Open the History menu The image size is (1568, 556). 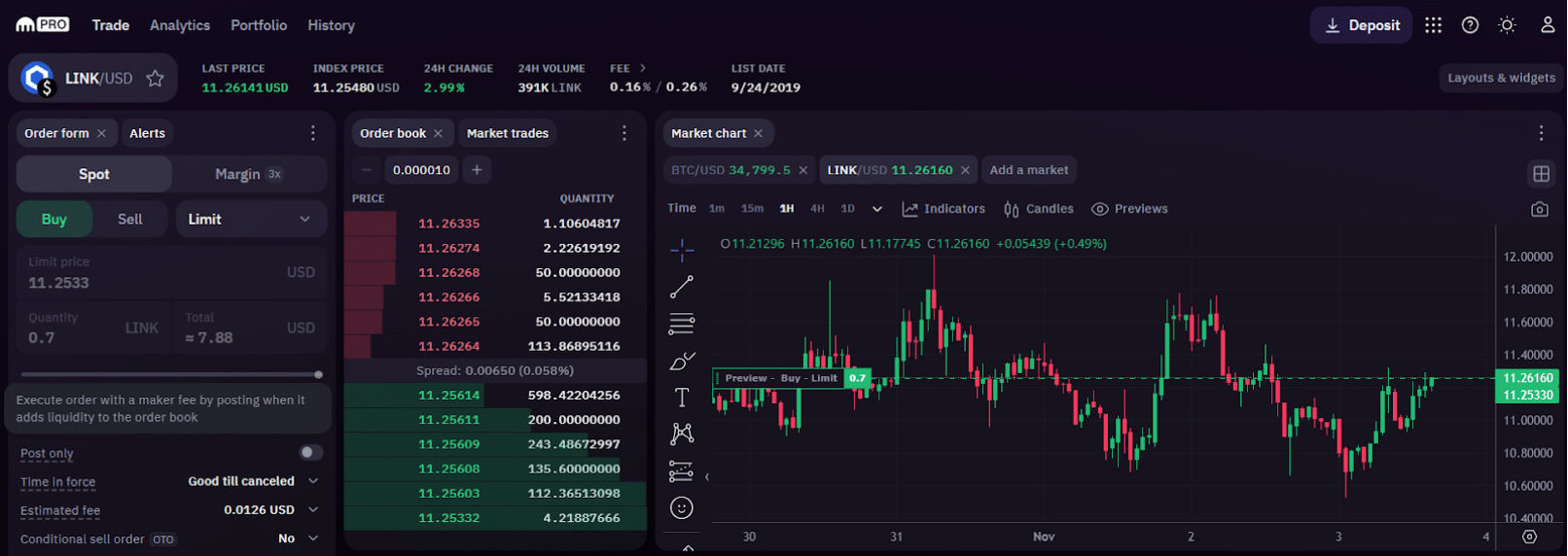tap(332, 25)
